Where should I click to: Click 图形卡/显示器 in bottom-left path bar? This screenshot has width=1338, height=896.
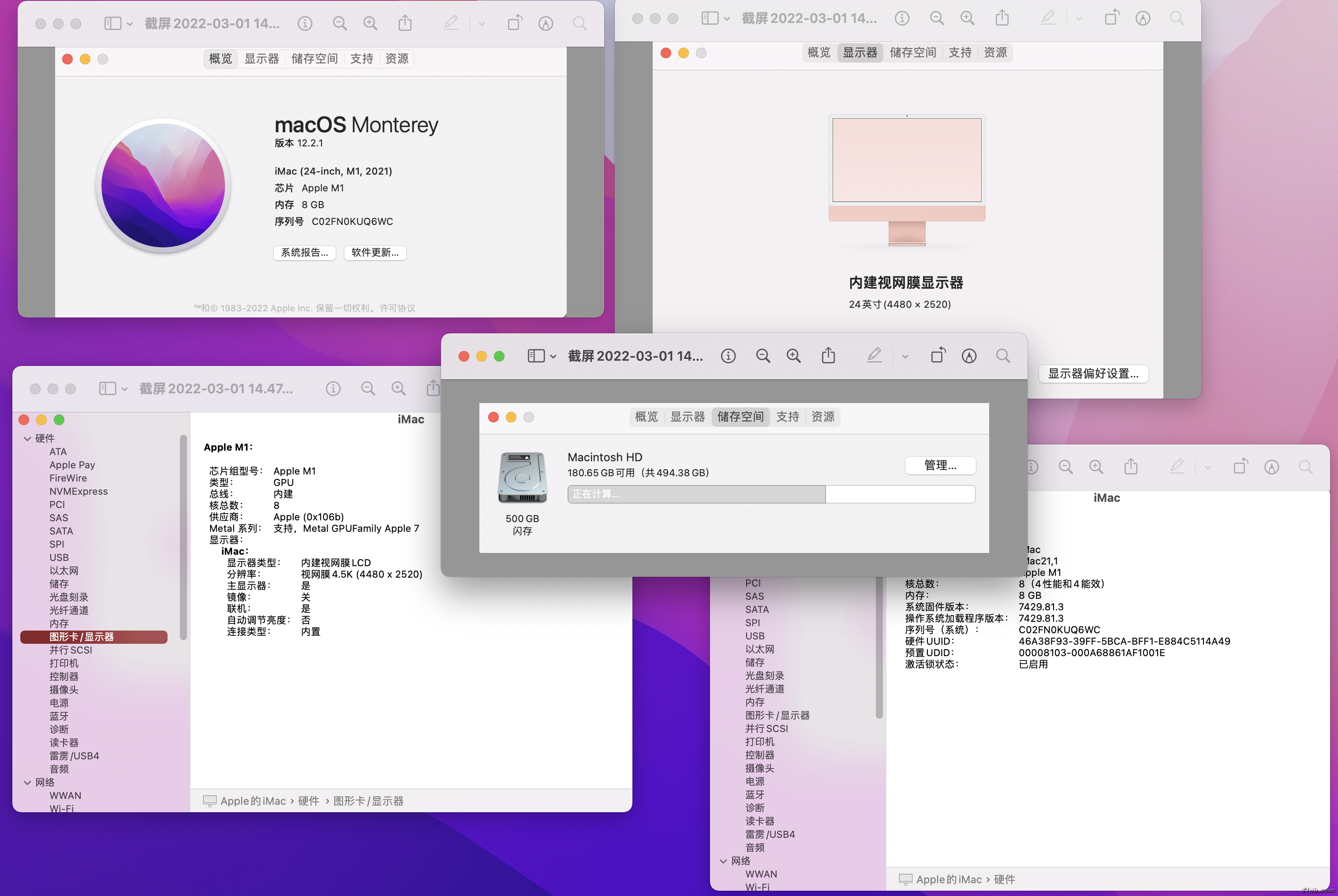(x=368, y=801)
